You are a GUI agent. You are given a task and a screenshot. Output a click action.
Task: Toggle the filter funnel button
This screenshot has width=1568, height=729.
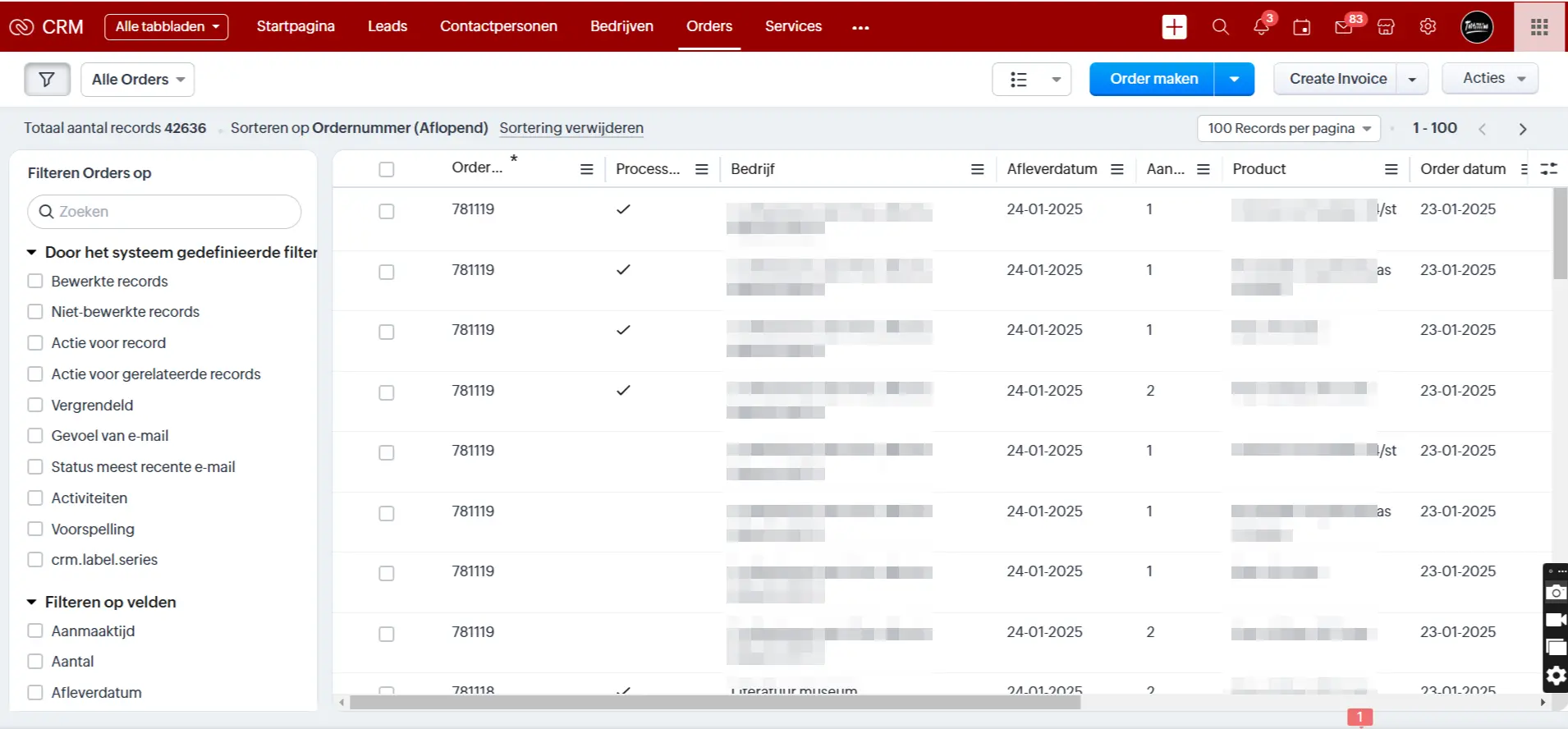click(47, 80)
